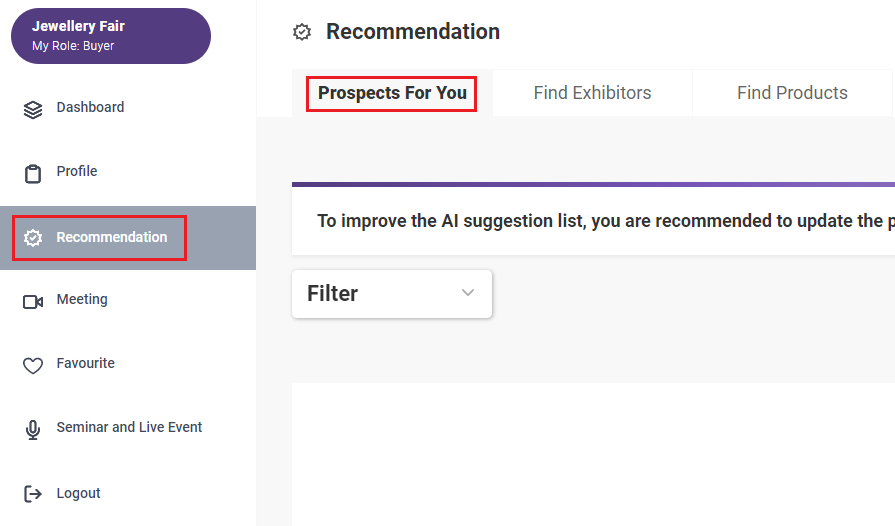Screen dimensions: 895x526
Task: Click the Seminar microphone icon
Action: (x=33, y=430)
